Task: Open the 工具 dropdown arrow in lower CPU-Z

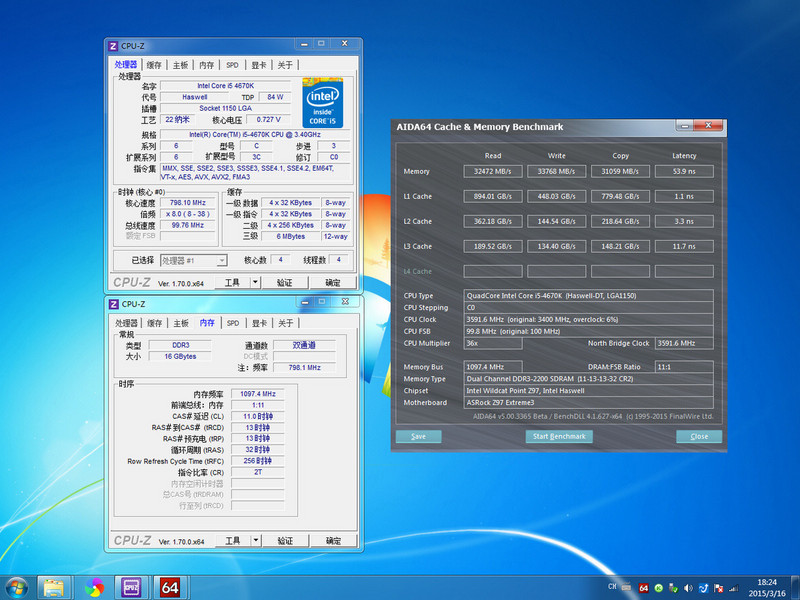Action: (x=255, y=541)
